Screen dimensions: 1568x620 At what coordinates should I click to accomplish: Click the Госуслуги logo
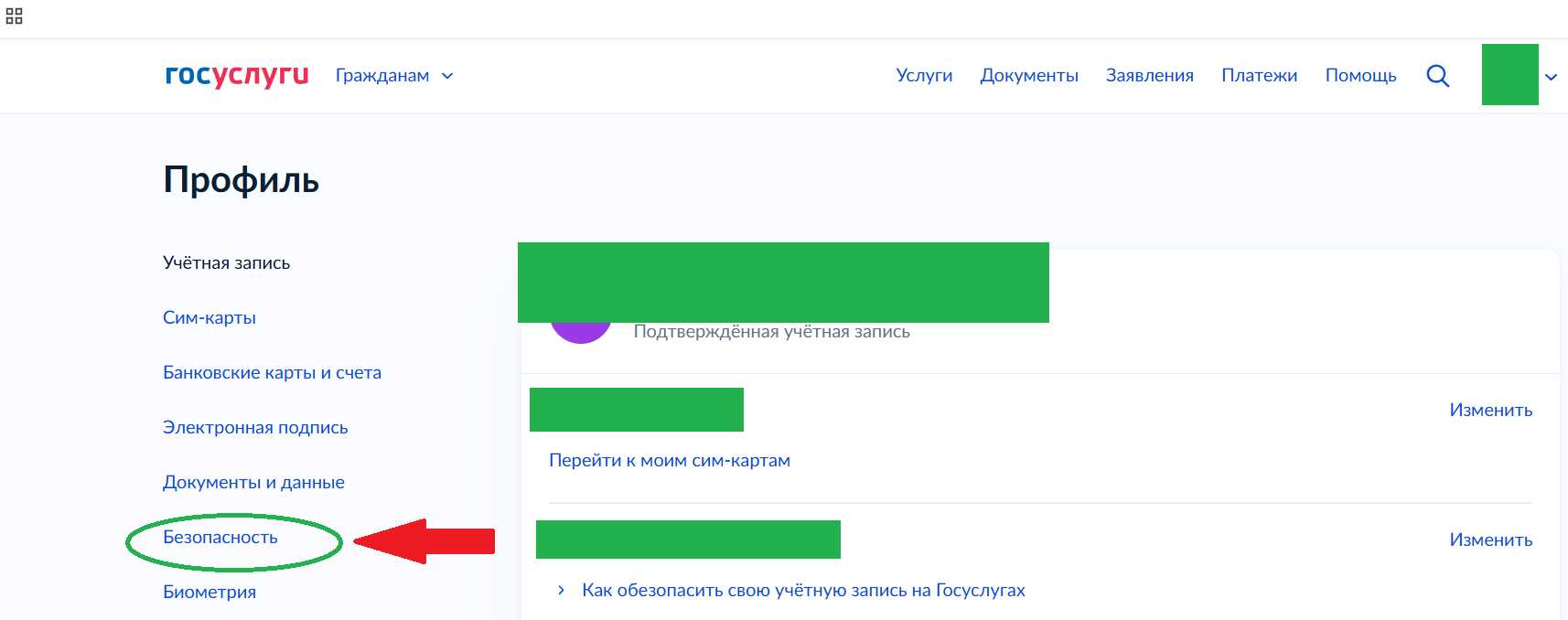point(236,75)
